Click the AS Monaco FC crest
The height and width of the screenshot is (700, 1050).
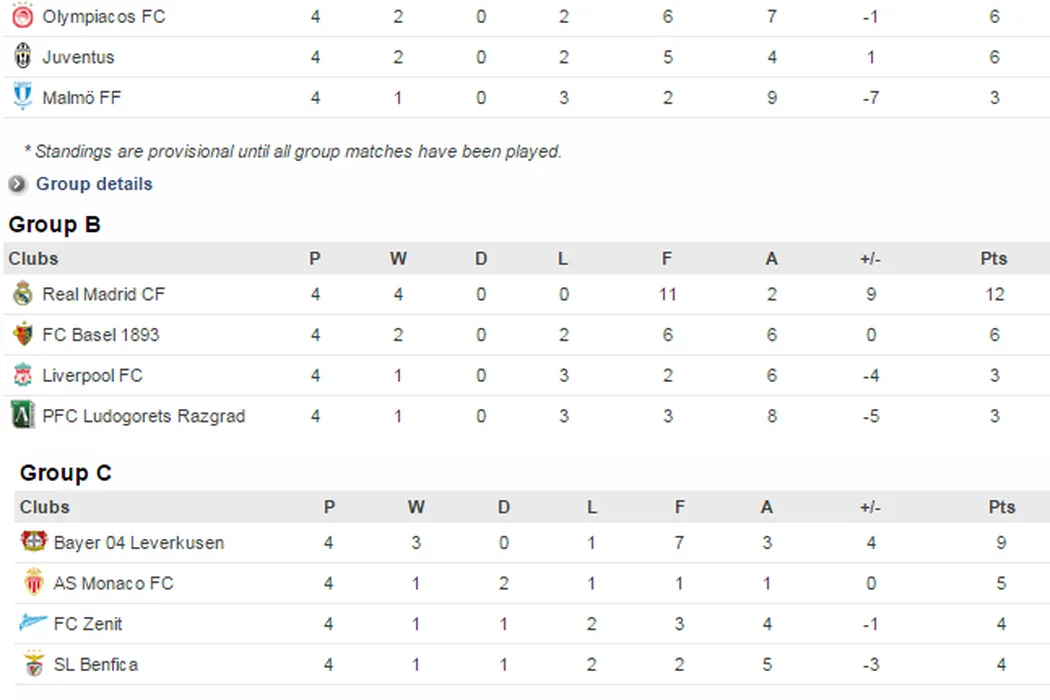[34, 583]
